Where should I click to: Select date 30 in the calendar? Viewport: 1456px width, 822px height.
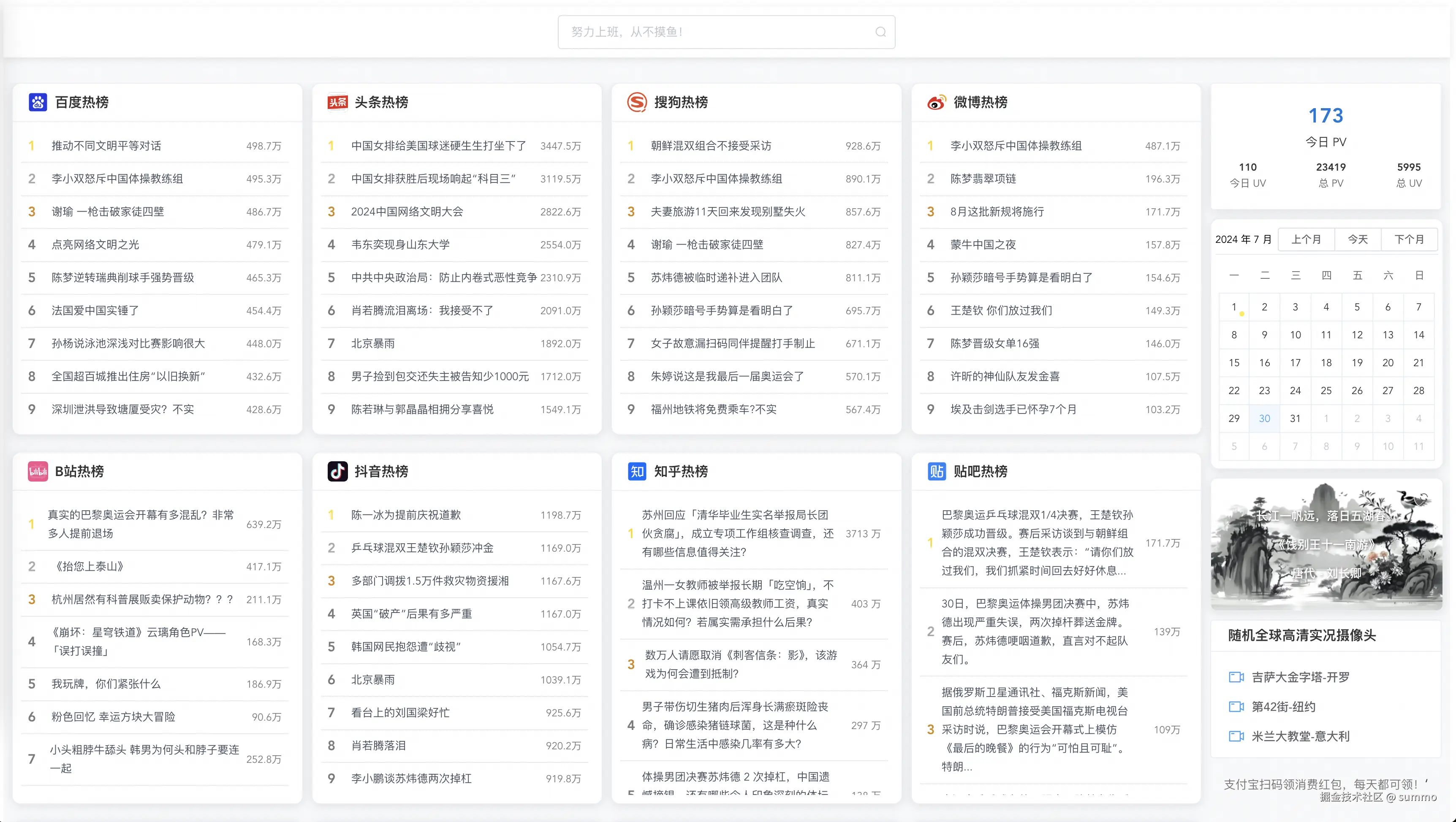tap(1264, 419)
